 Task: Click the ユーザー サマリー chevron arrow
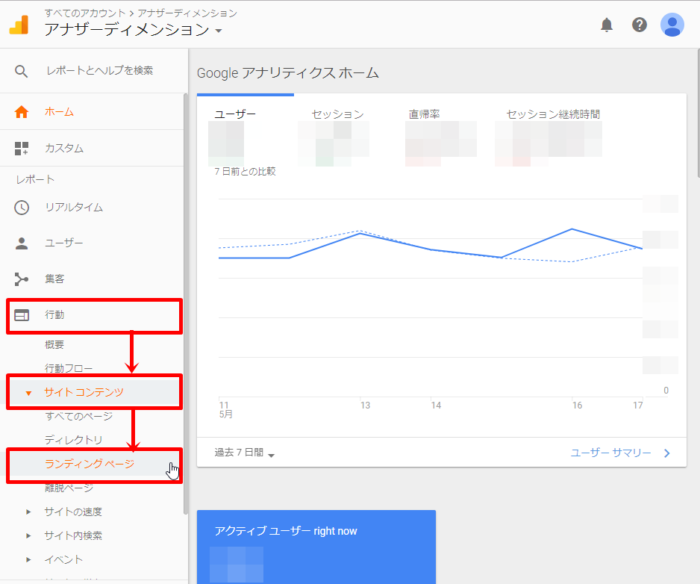pyautogui.click(x=667, y=453)
